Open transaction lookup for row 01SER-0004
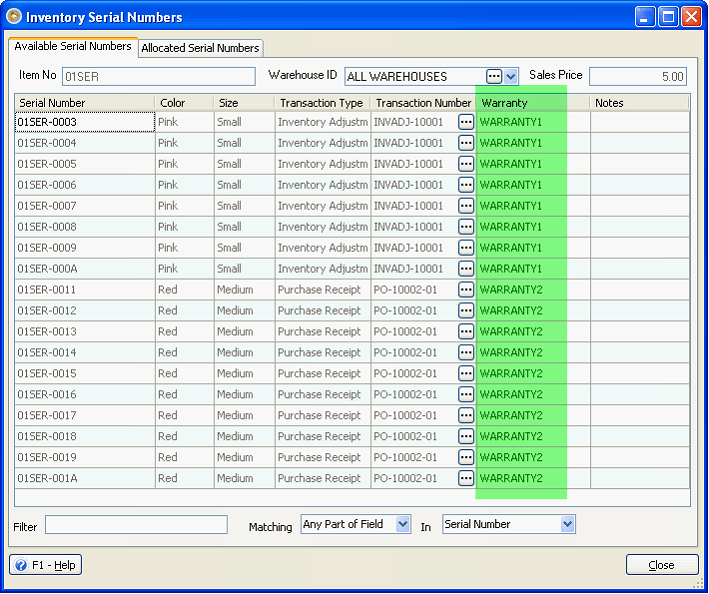This screenshot has width=709, height=594. point(466,143)
